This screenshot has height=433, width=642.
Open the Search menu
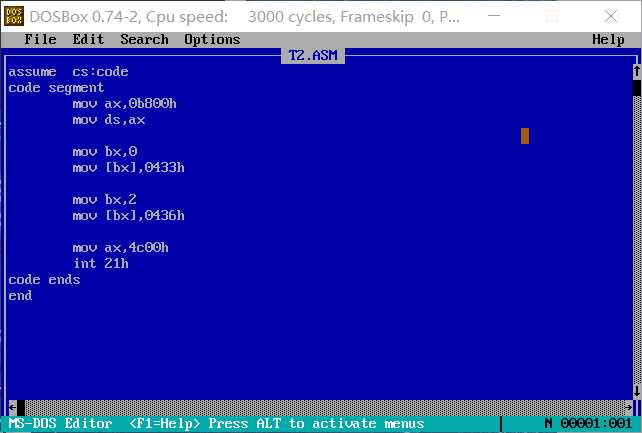[x=144, y=40]
